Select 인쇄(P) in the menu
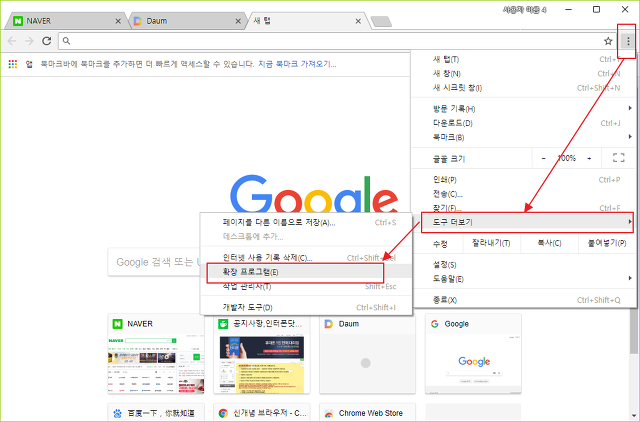 point(524,180)
